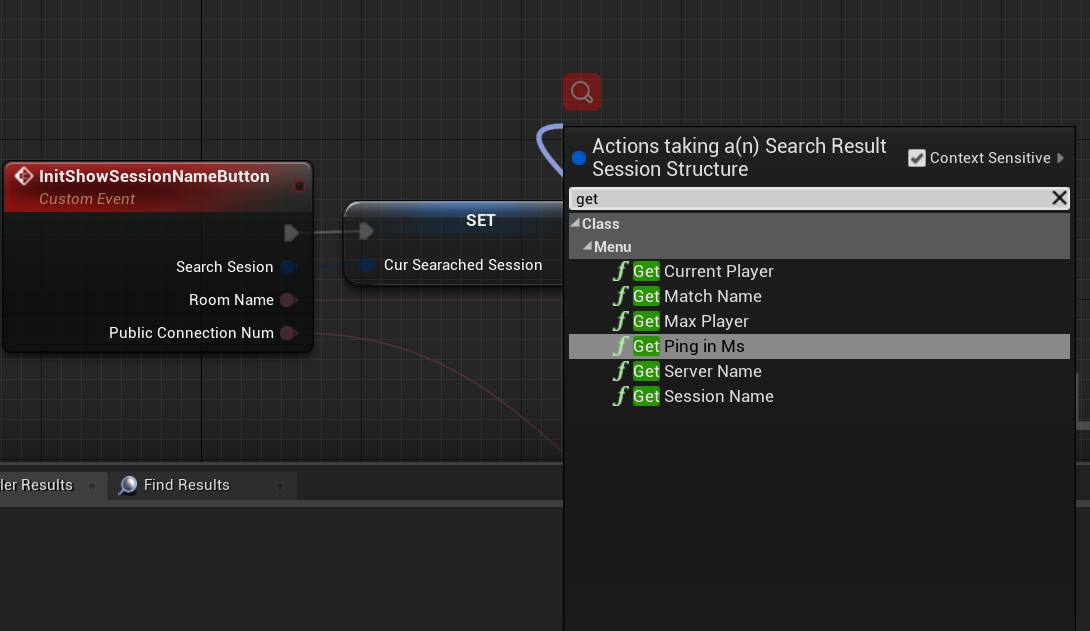This screenshot has width=1090, height=631.
Task: Click the 'Cur Searached Session' label
Action: 463,265
